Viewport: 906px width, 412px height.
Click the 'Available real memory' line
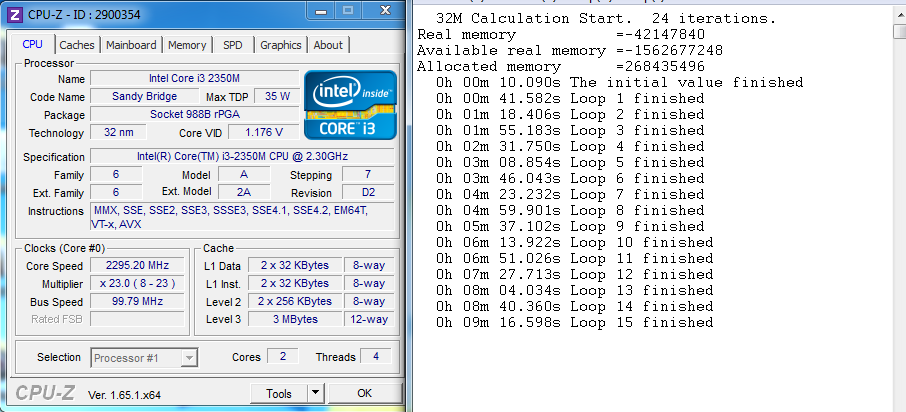(570, 51)
